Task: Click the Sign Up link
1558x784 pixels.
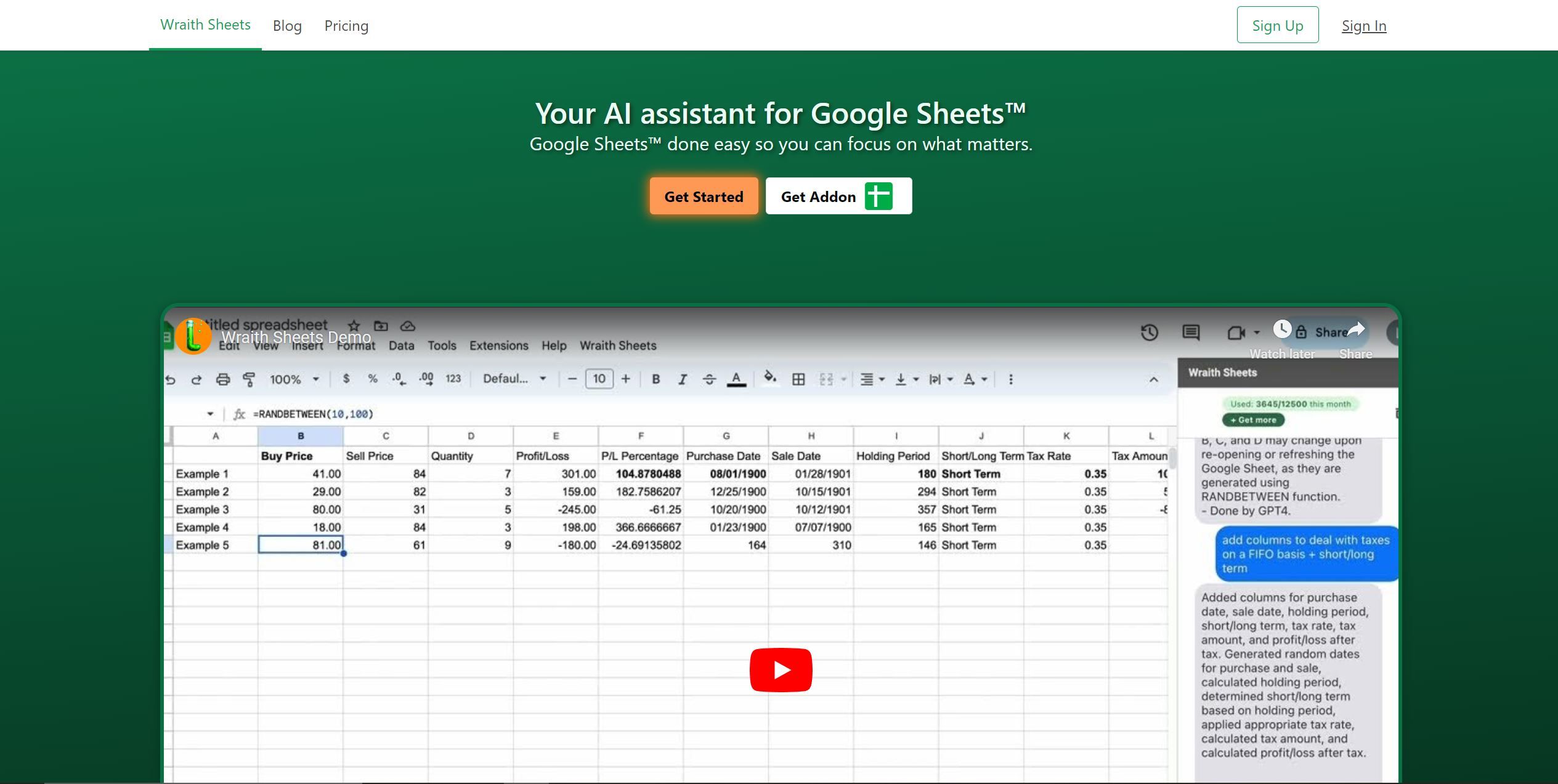Action: point(1278,25)
